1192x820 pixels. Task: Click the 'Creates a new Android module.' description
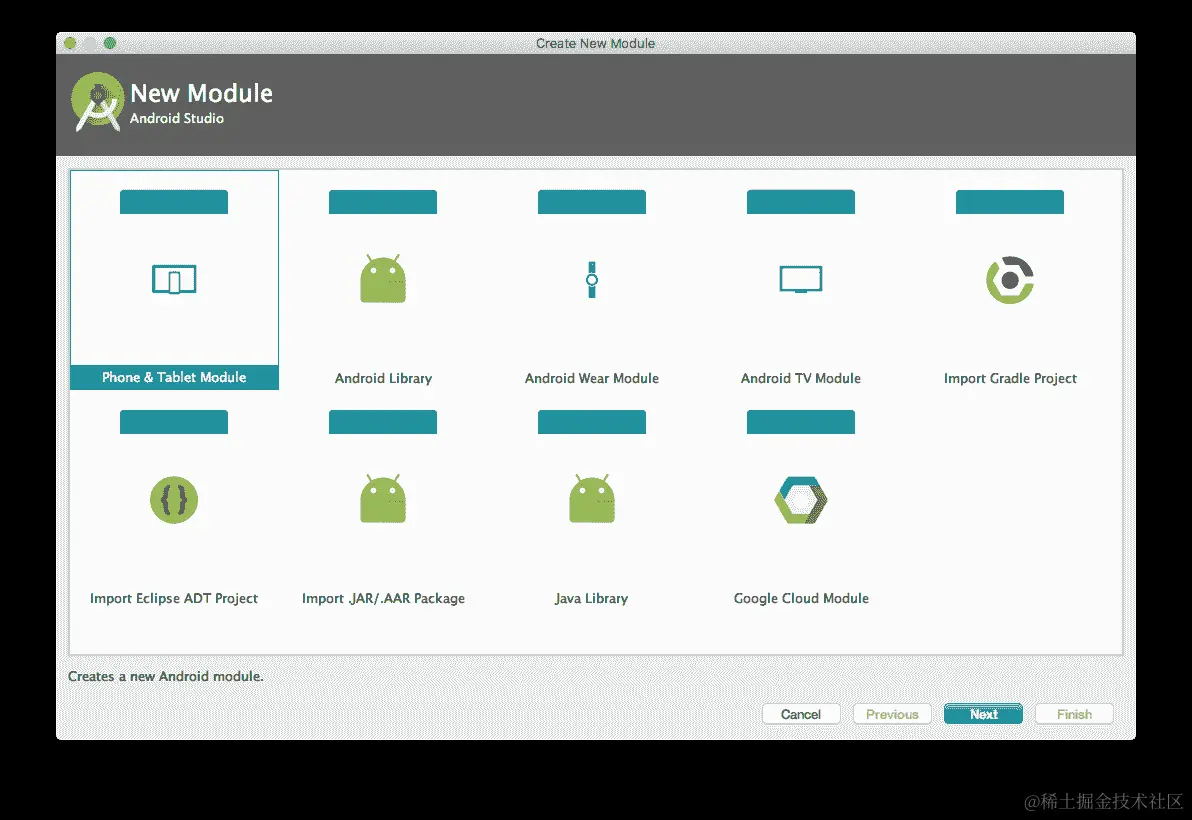(166, 676)
